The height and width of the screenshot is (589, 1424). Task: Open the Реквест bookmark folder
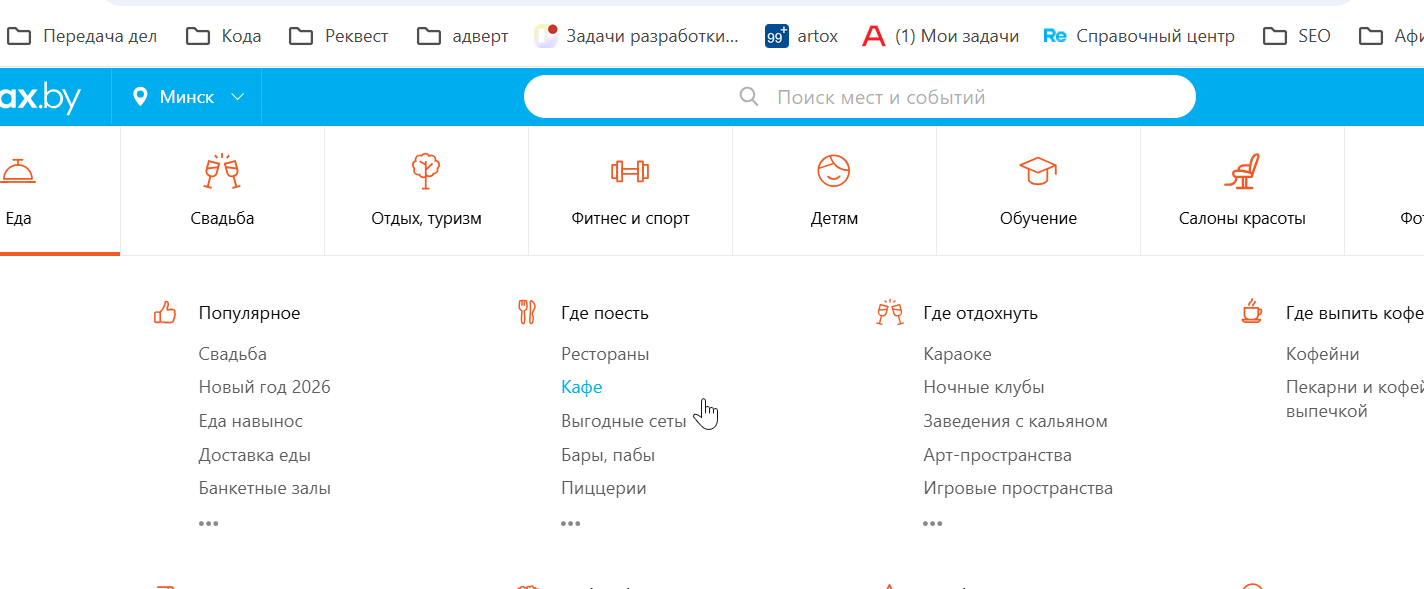click(339, 36)
